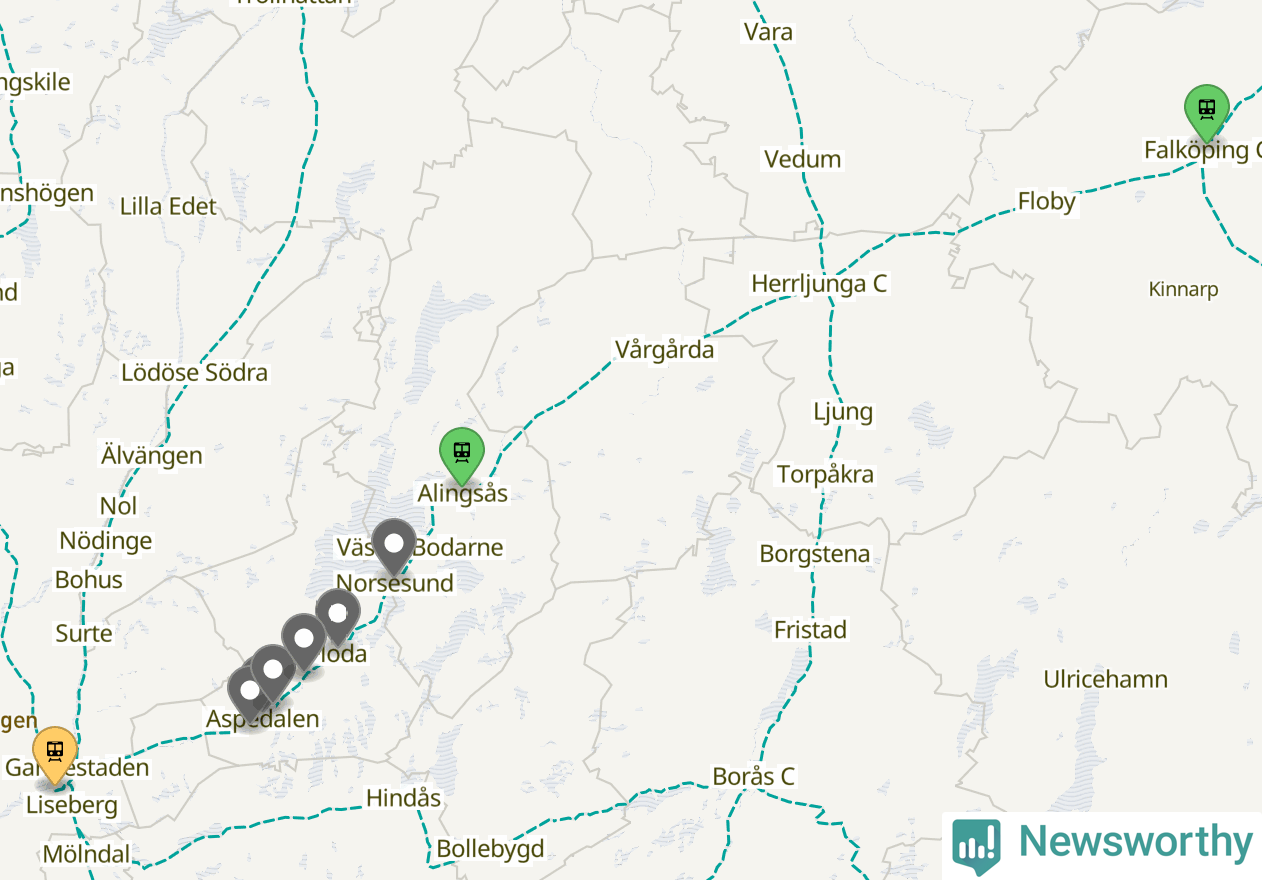This screenshot has width=1262, height=880.
Task: Click the green train marker at Falköping
Action: tap(1206, 110)
